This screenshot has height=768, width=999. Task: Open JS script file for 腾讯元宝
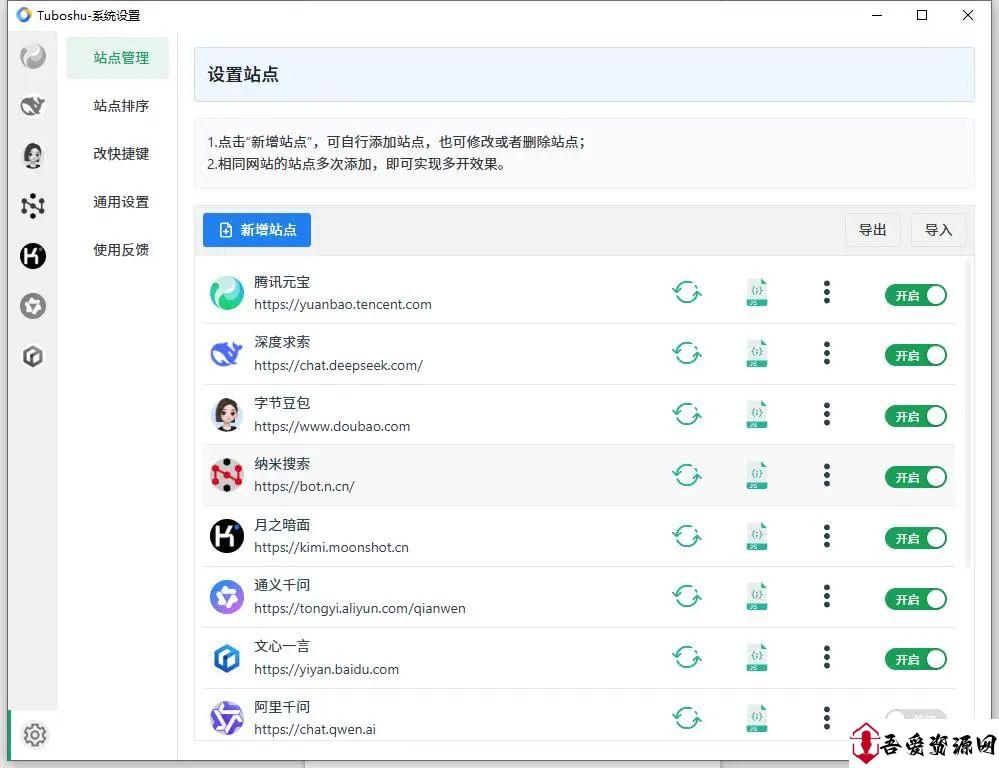(x=757, y=293)
